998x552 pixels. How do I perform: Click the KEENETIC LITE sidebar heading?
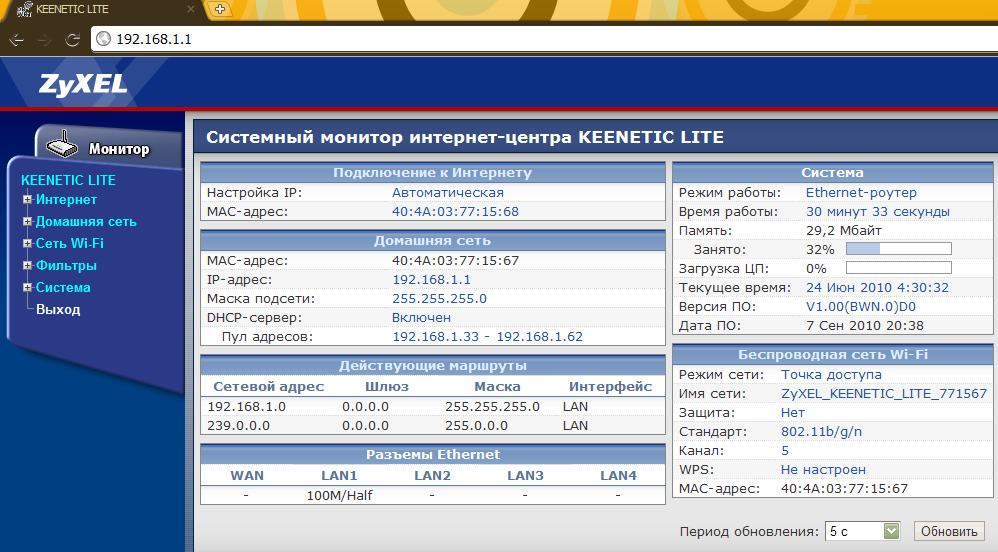coord(68,180)
